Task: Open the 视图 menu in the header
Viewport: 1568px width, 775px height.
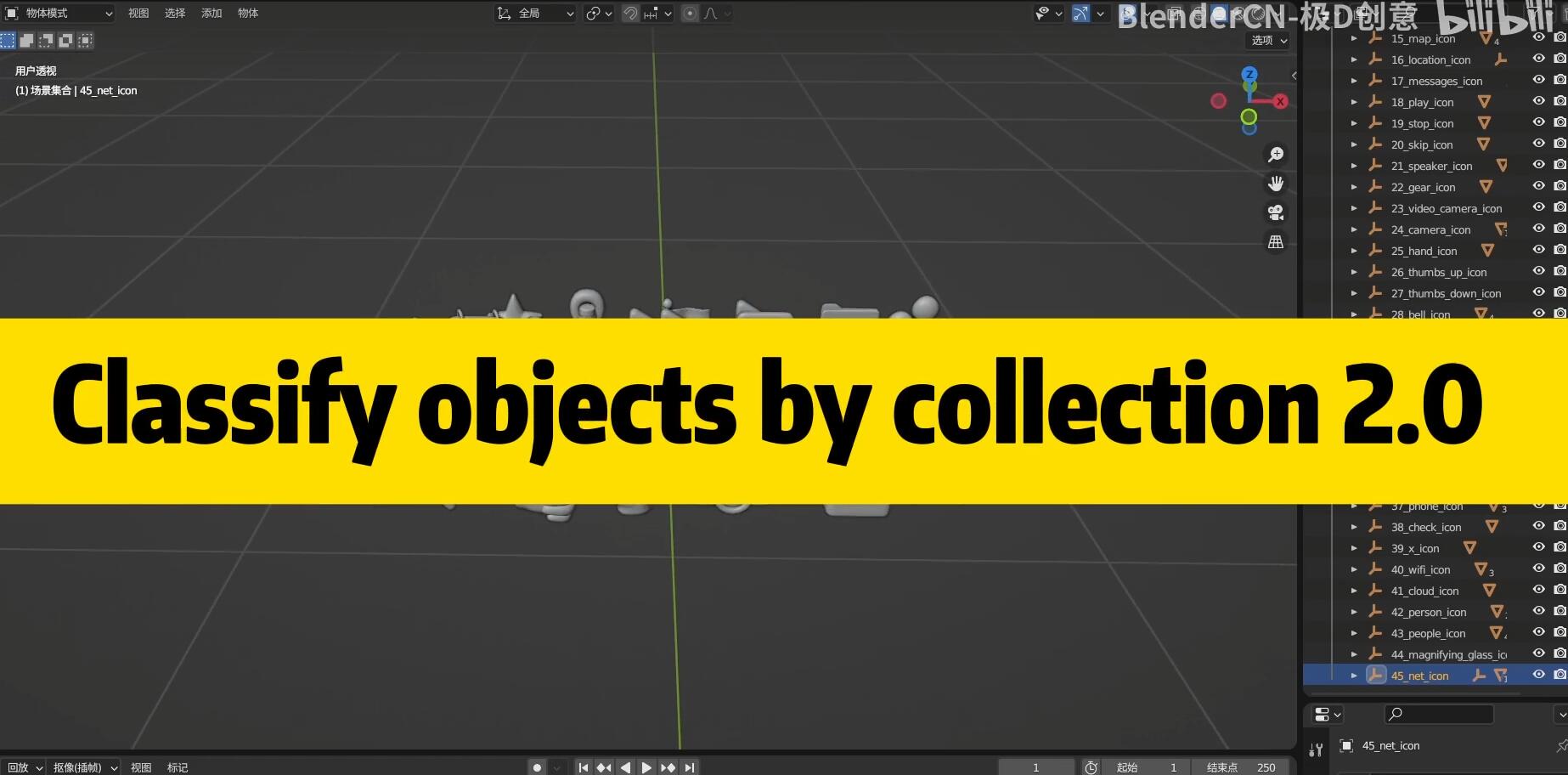Action: click(x=138, y=13)
